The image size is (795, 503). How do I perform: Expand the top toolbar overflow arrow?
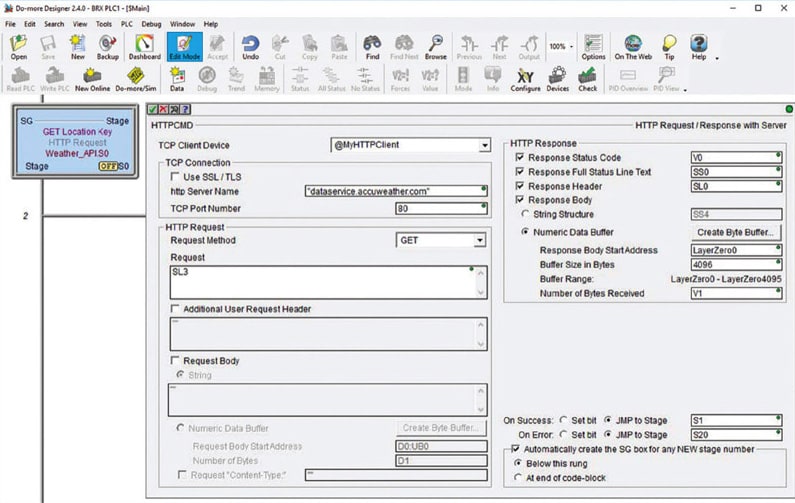(717, 58)
